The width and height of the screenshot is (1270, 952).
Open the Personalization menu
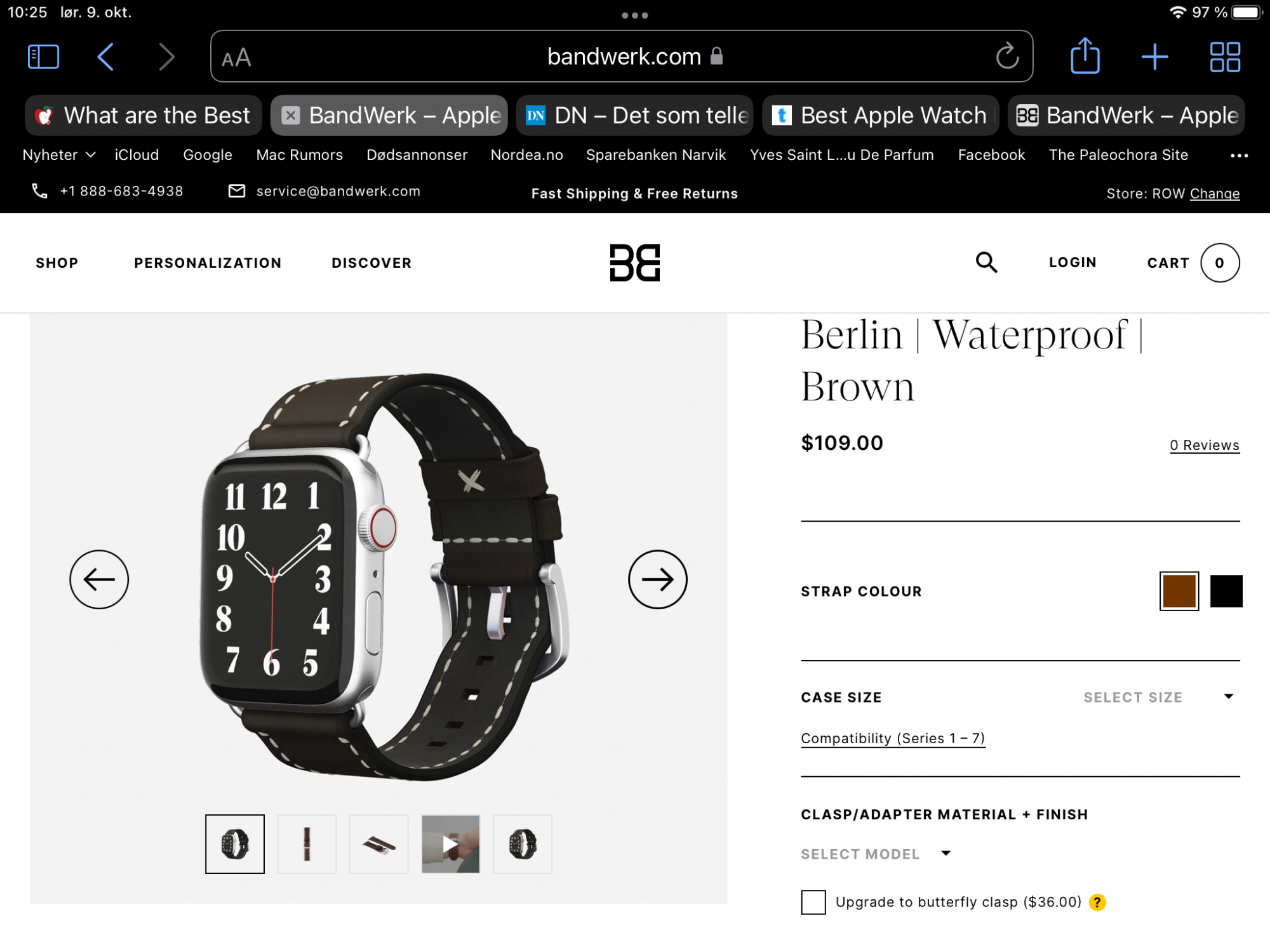[x=208, y=263]
